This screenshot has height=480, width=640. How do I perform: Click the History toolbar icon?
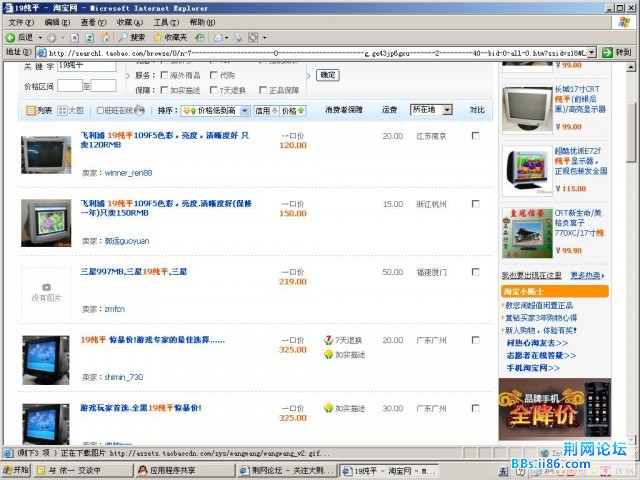click(x=199, y=38)
